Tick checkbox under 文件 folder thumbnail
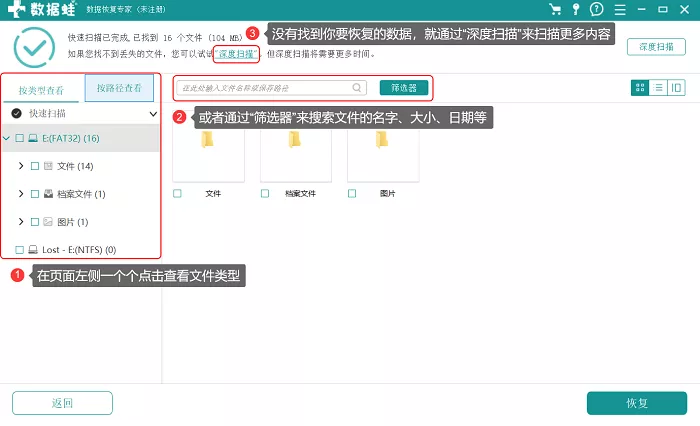 [x=178, y=193]
